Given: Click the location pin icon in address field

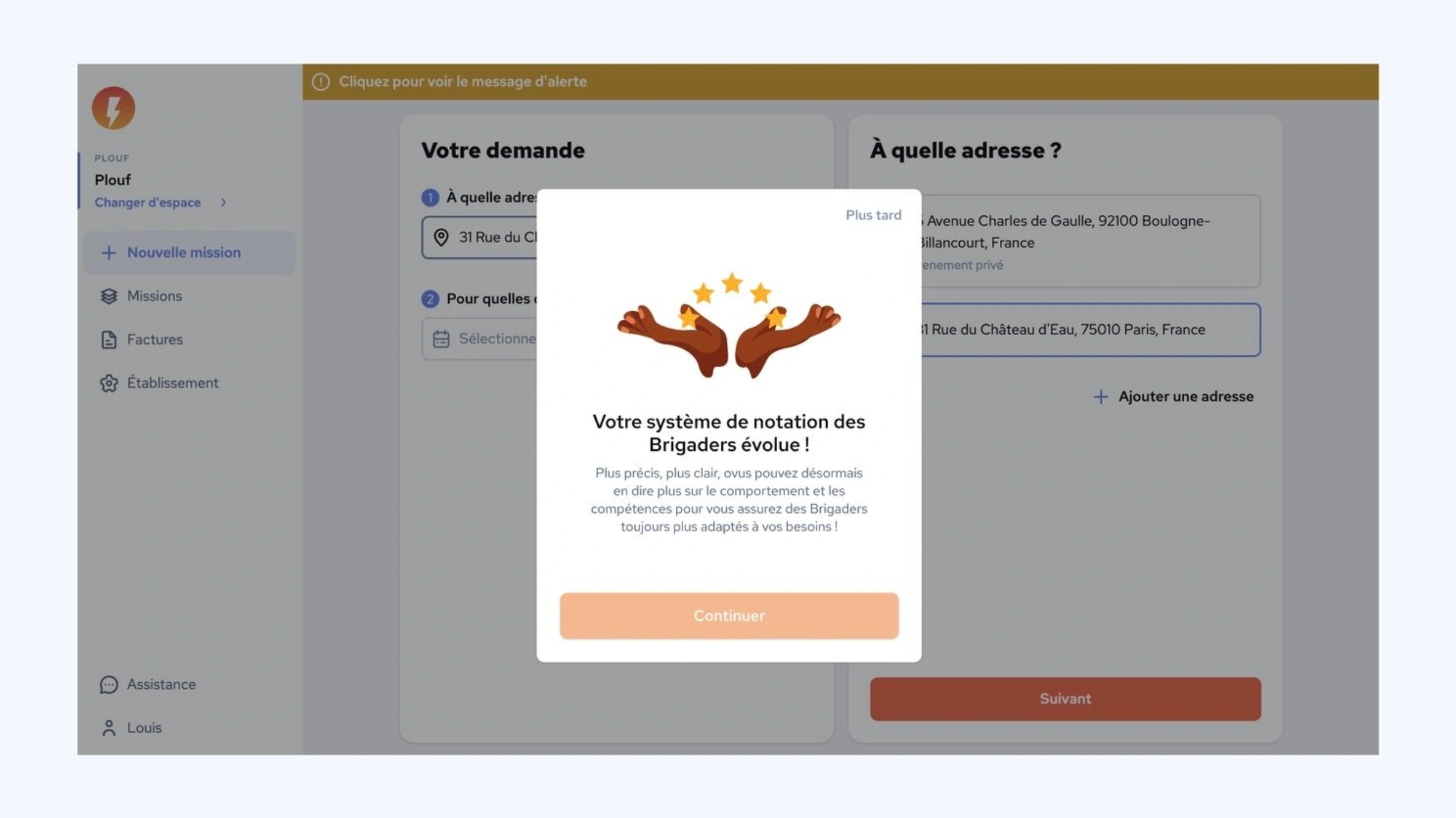Looking at the screenshot, I should [x=441, y=237].
